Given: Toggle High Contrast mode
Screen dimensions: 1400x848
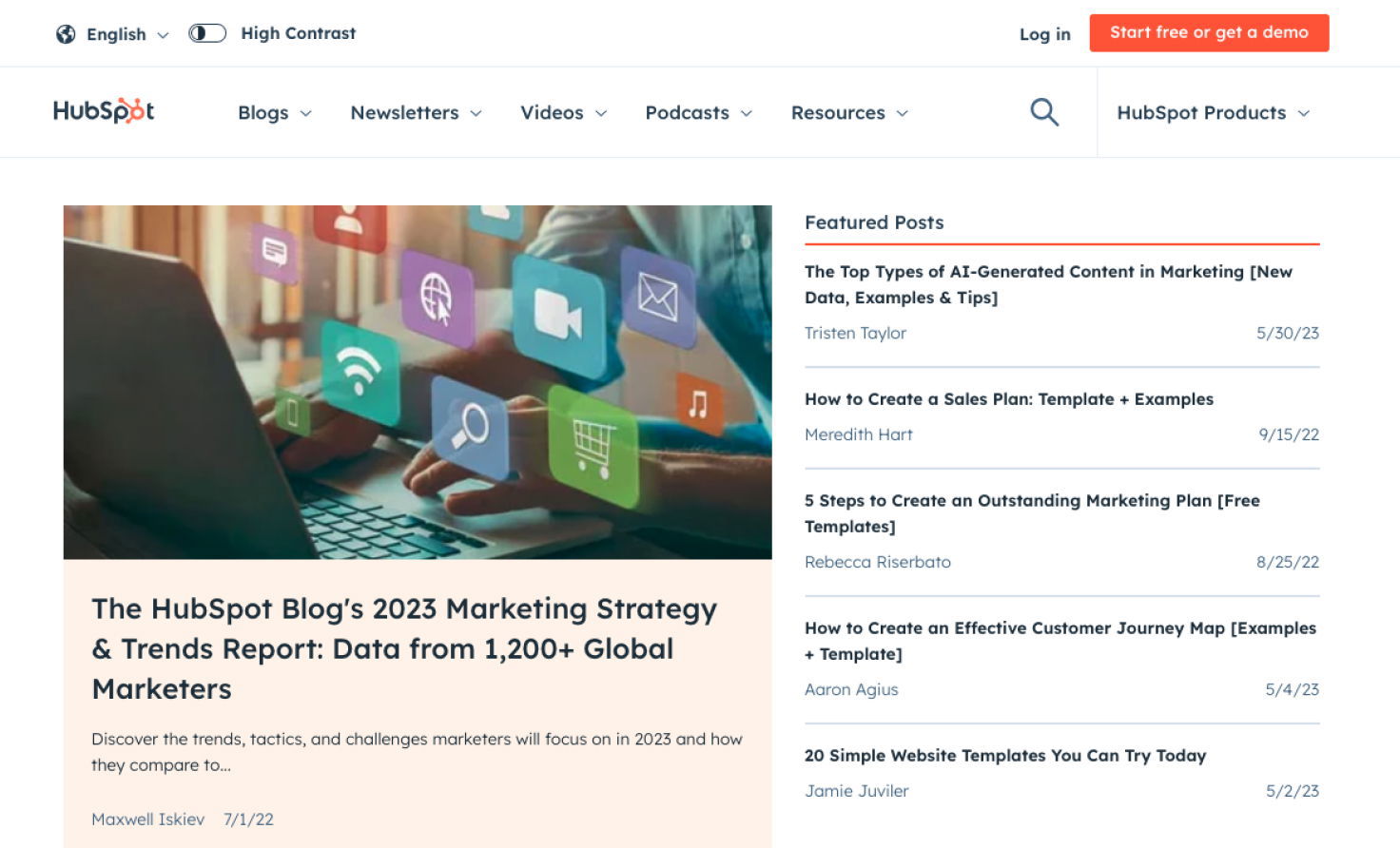Looking at the screenshot, I should click(207, 32).
